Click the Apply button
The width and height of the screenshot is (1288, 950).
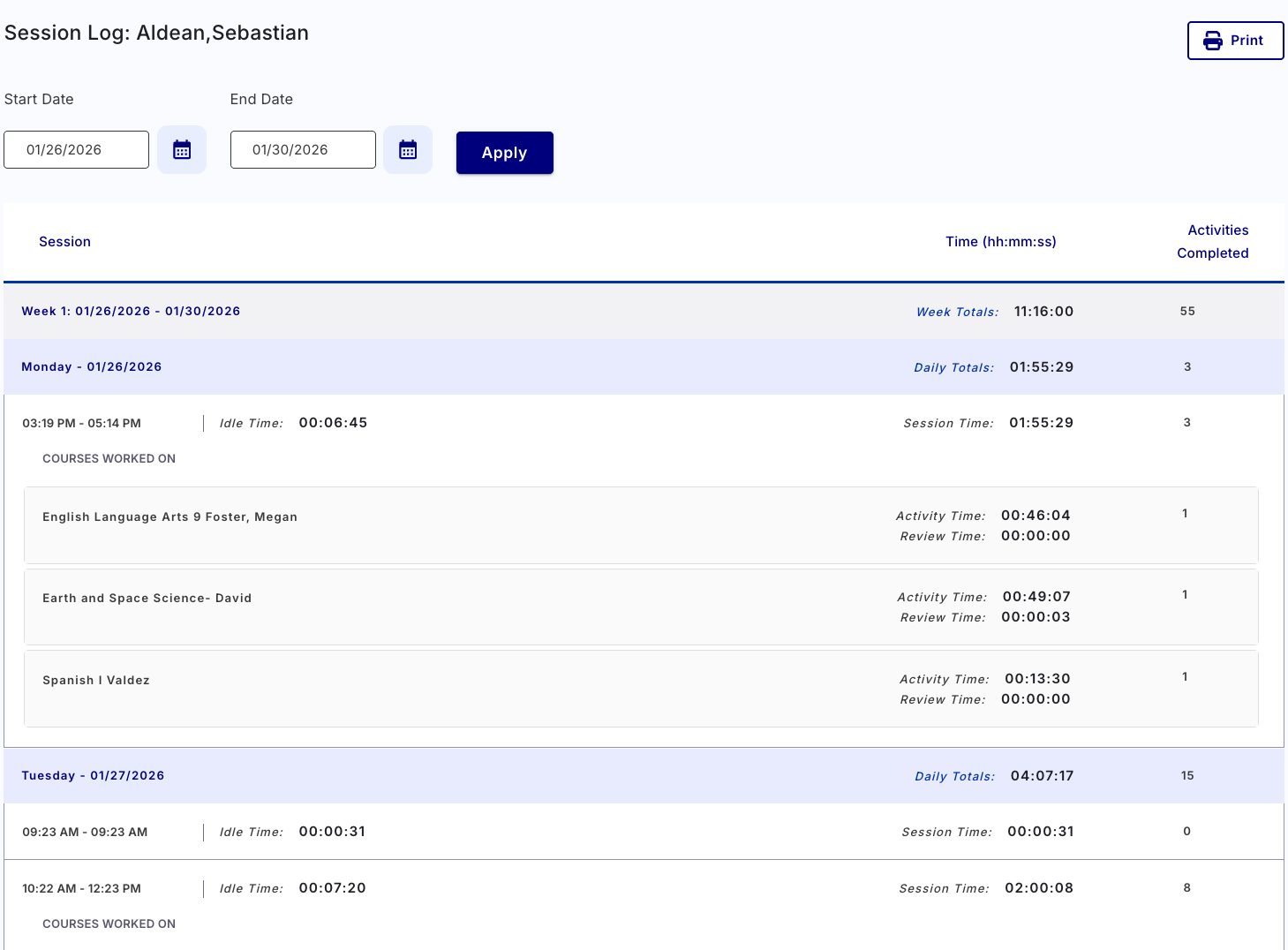[x=505, y=153]
